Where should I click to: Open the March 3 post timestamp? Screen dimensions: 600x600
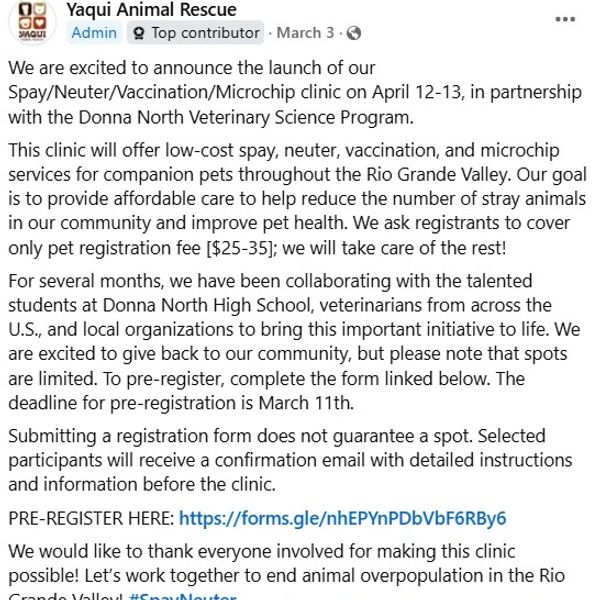(x=305, y=33)
